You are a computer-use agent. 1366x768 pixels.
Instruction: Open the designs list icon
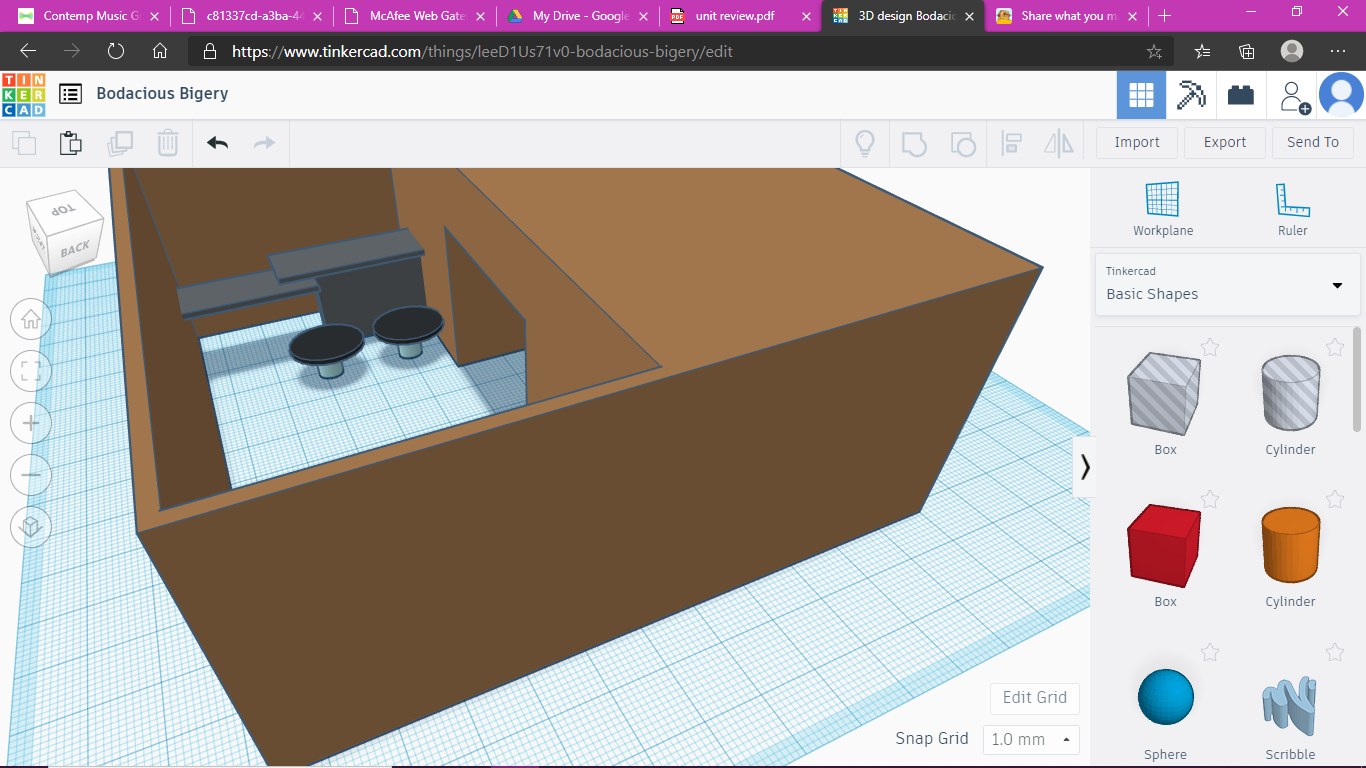coord(70,94)
